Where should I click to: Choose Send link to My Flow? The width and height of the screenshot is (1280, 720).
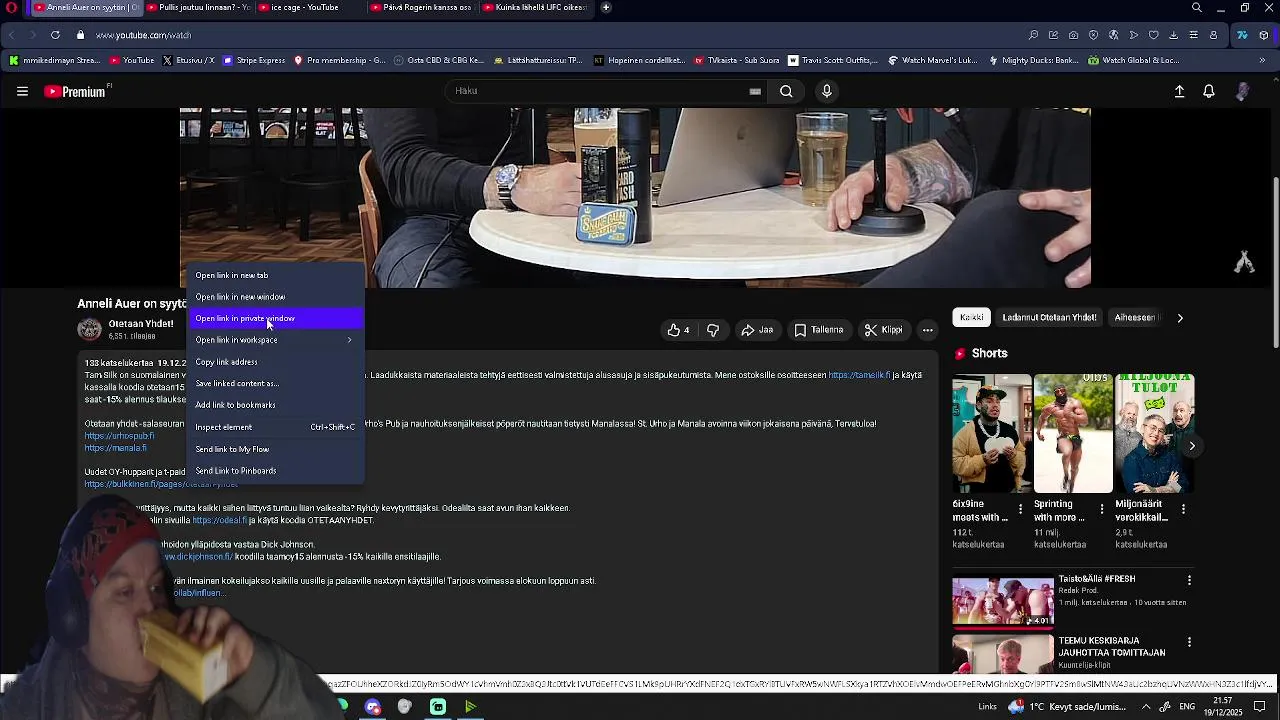(x=275, y=449)
